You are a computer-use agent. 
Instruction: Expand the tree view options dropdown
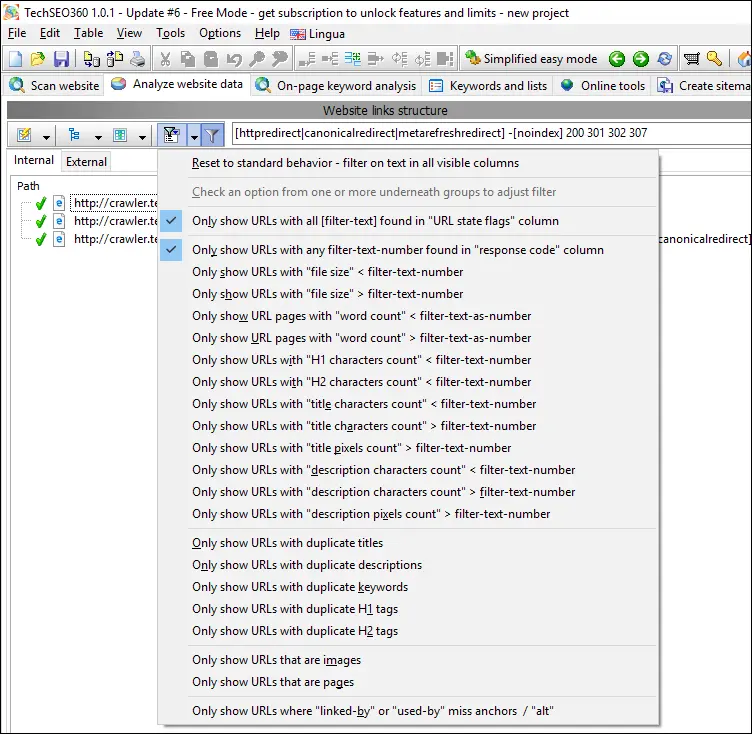tap(98, 134)
